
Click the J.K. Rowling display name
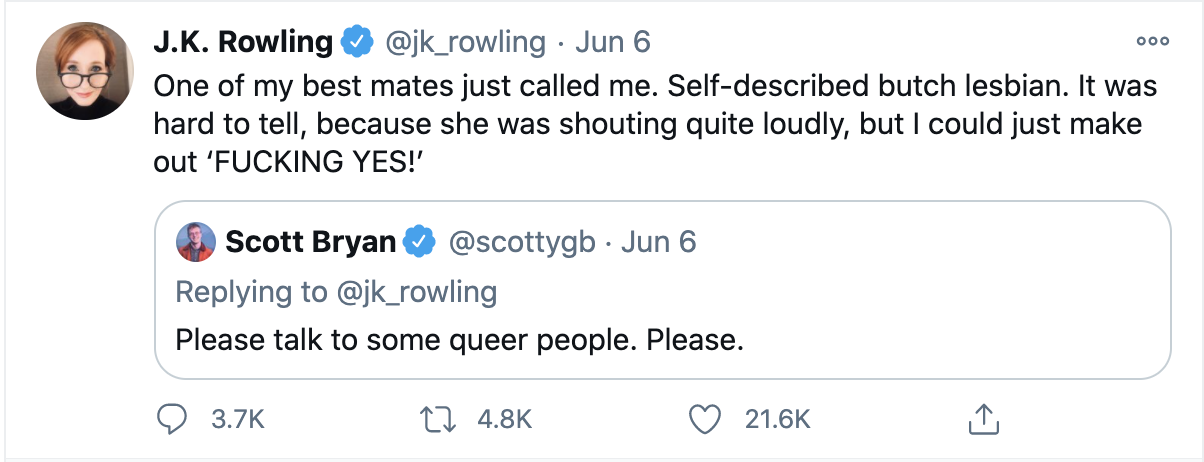242,43
